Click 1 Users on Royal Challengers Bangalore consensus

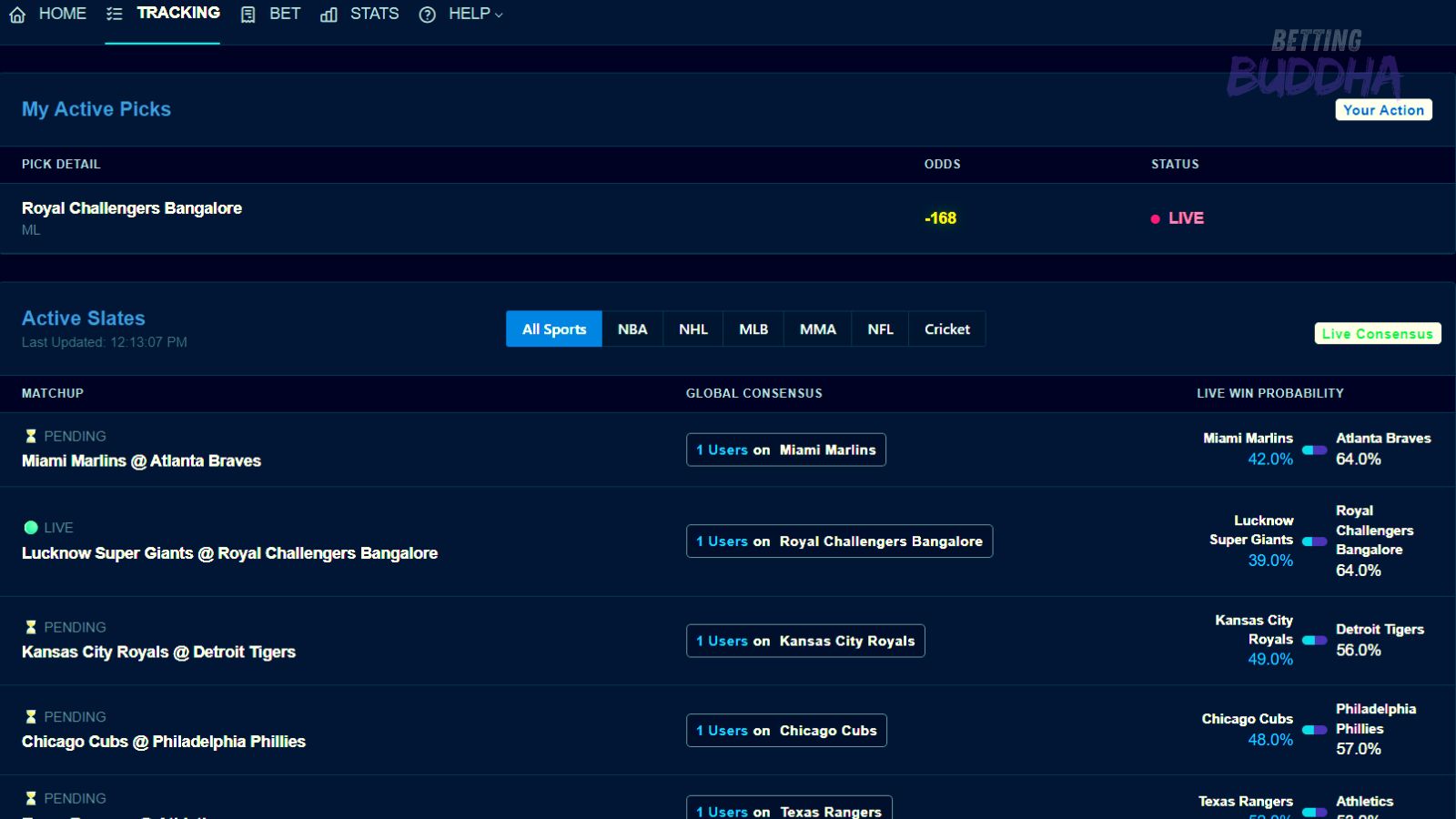(x=839, y=541)
